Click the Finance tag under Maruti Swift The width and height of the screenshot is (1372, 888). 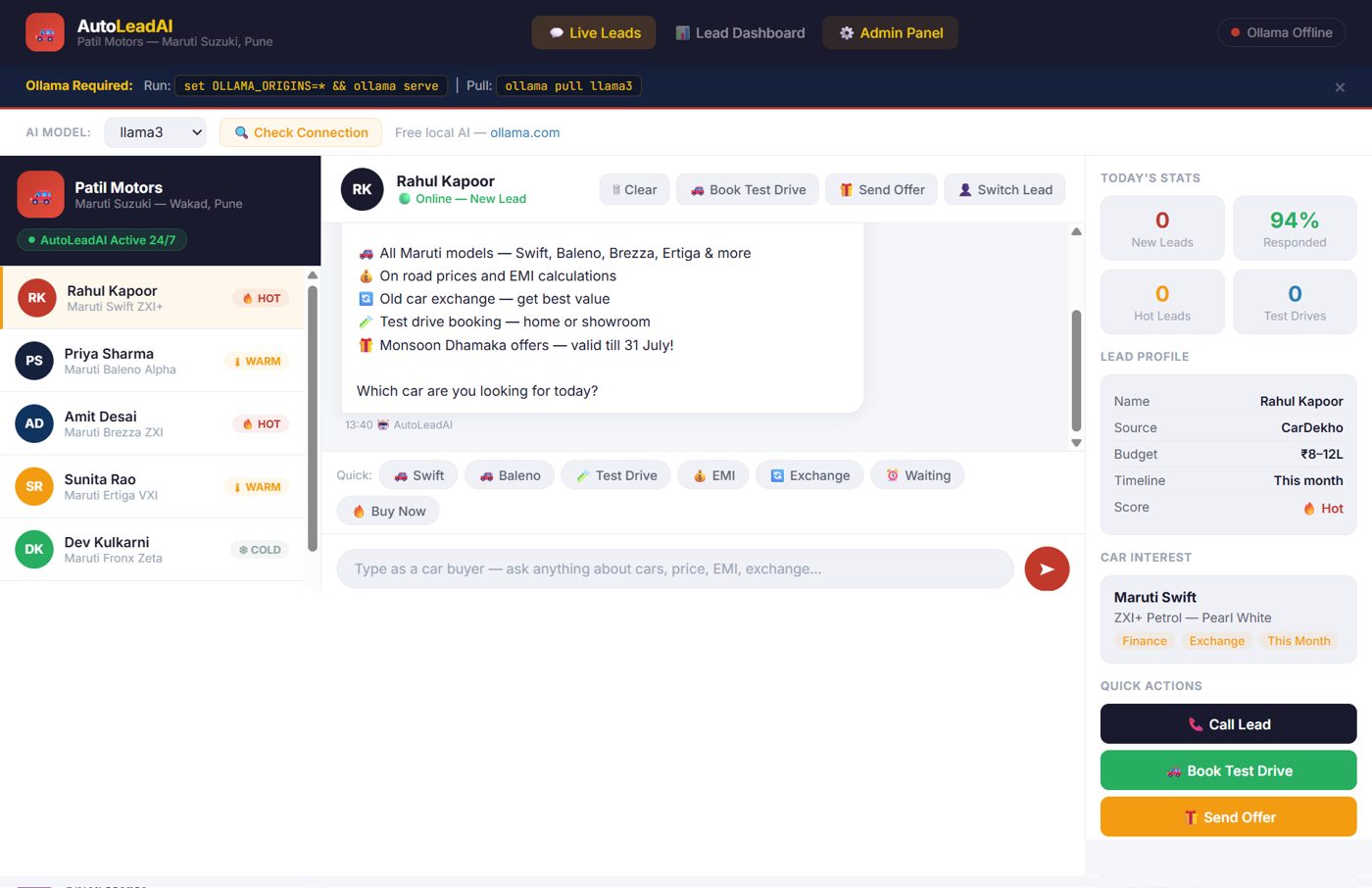(1145, 641)
